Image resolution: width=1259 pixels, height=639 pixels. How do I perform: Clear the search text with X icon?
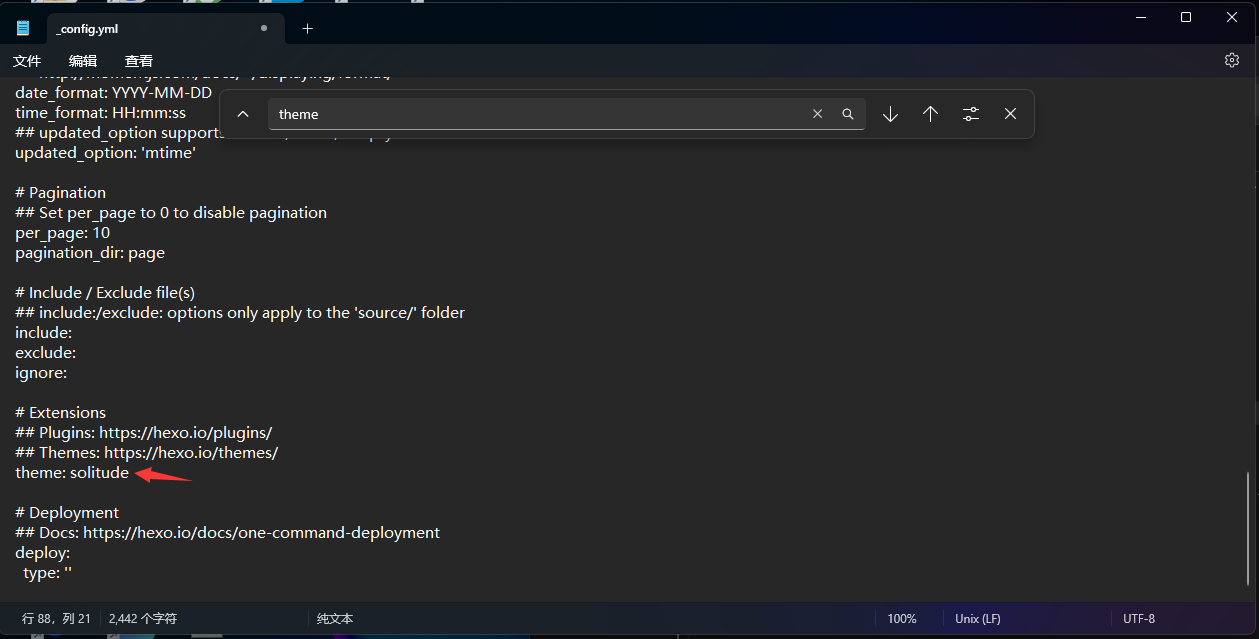(x=817, y=114)
